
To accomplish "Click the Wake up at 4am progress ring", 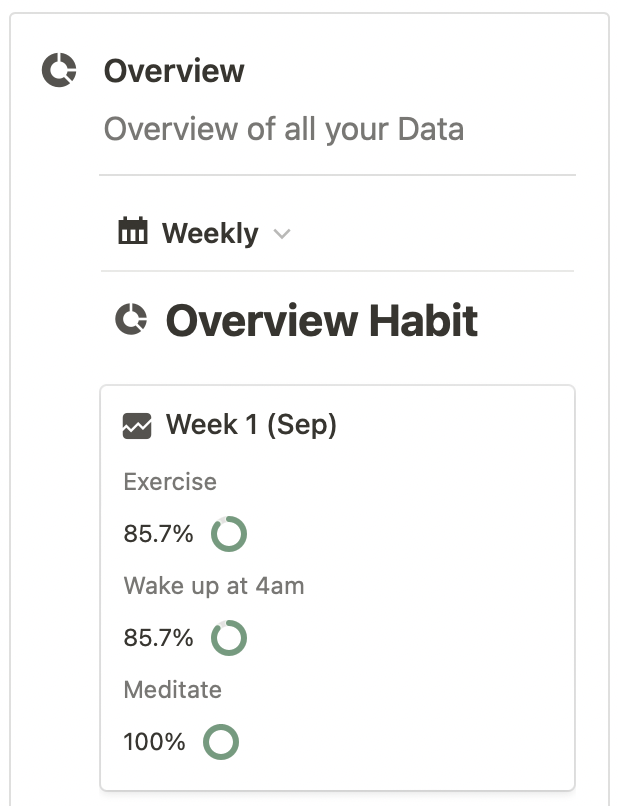I will 229,638.
